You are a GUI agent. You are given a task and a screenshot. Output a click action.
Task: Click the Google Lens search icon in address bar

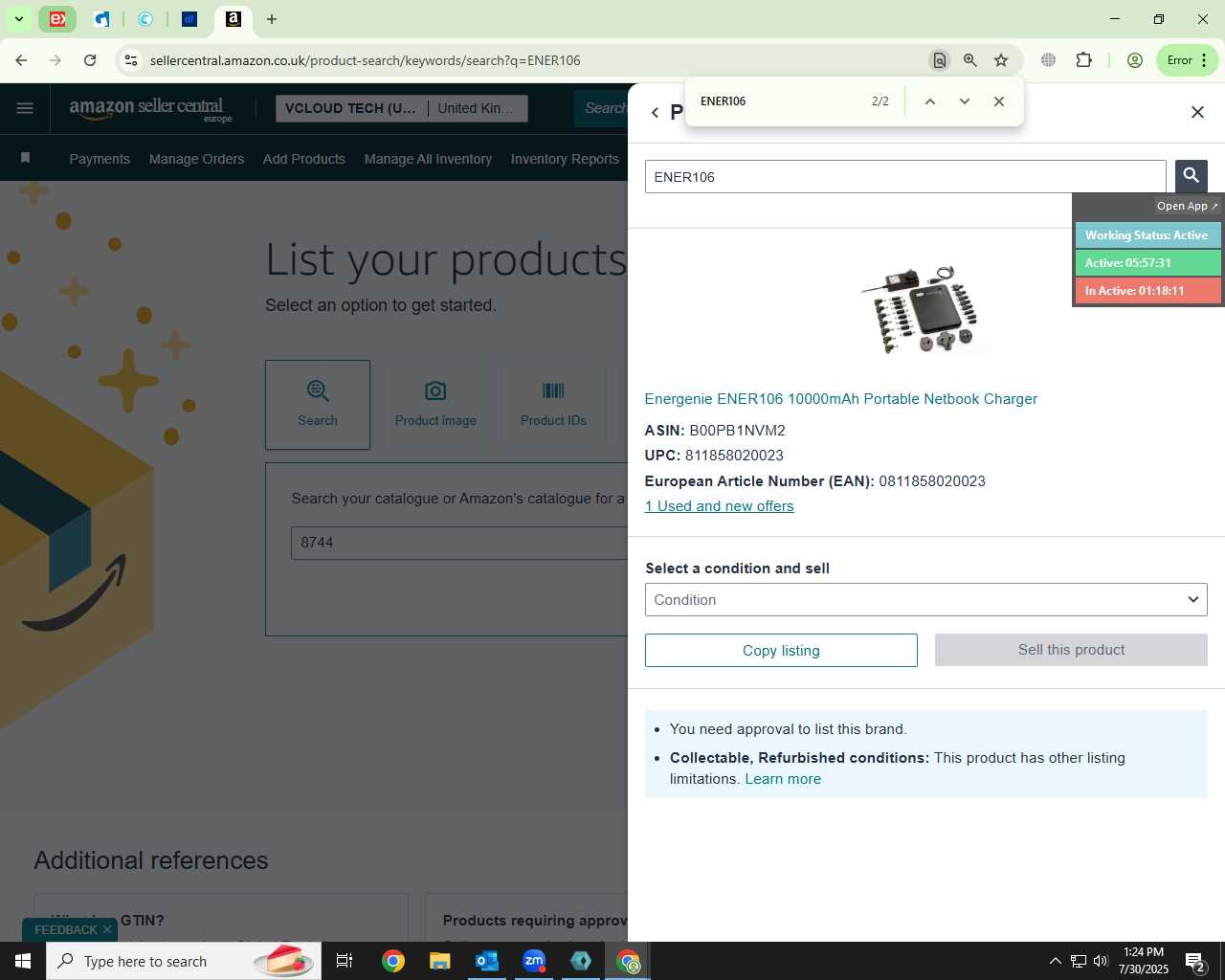pos(939,60)
